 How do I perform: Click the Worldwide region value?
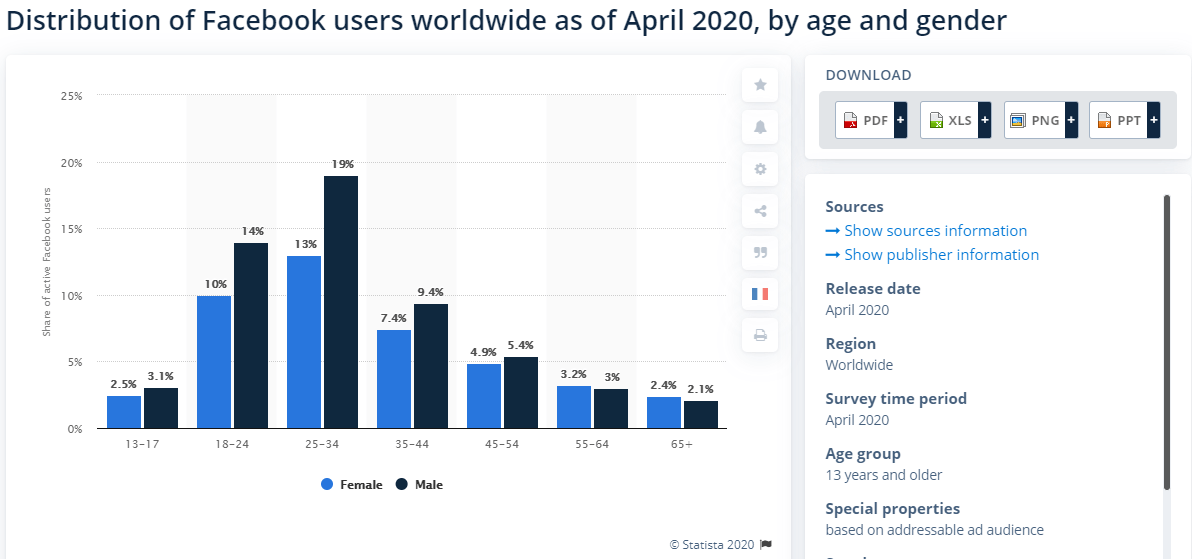(x=859, y=365)
